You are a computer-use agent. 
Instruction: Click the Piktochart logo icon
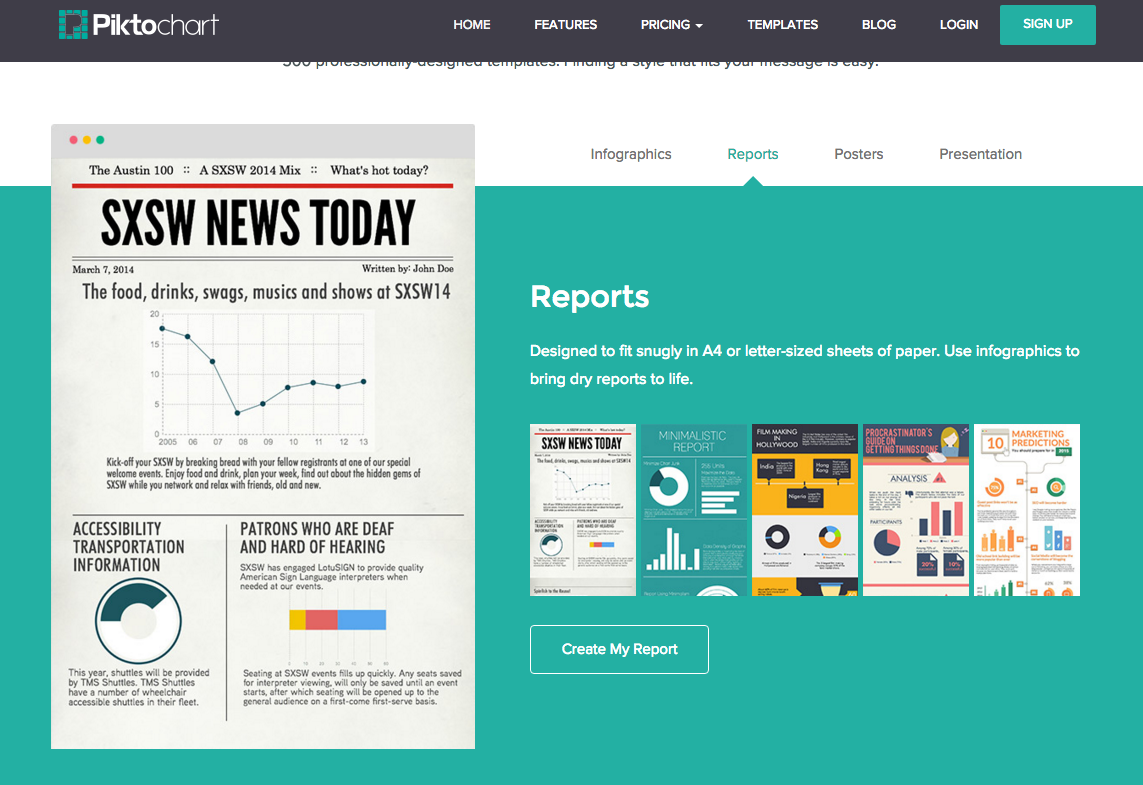(x=74, y=24)
